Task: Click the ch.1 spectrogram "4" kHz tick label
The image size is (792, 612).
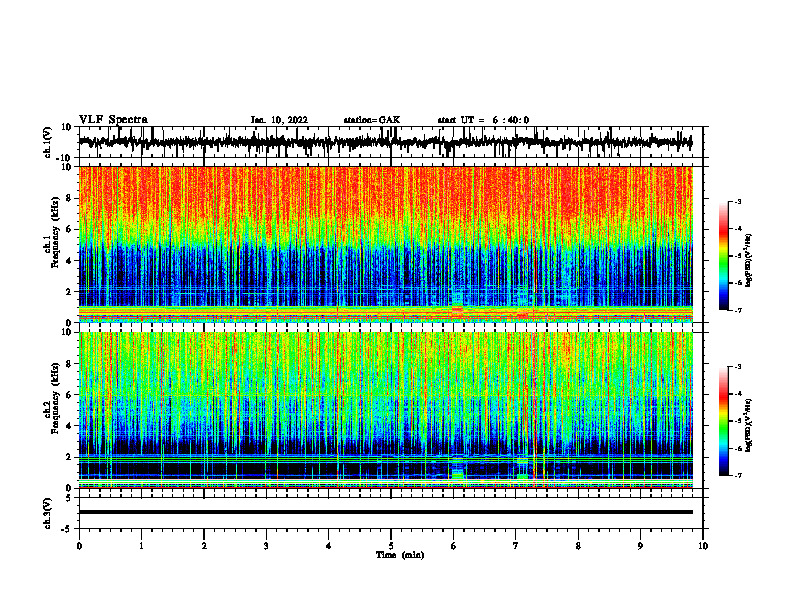Action: tap(69, 261)
